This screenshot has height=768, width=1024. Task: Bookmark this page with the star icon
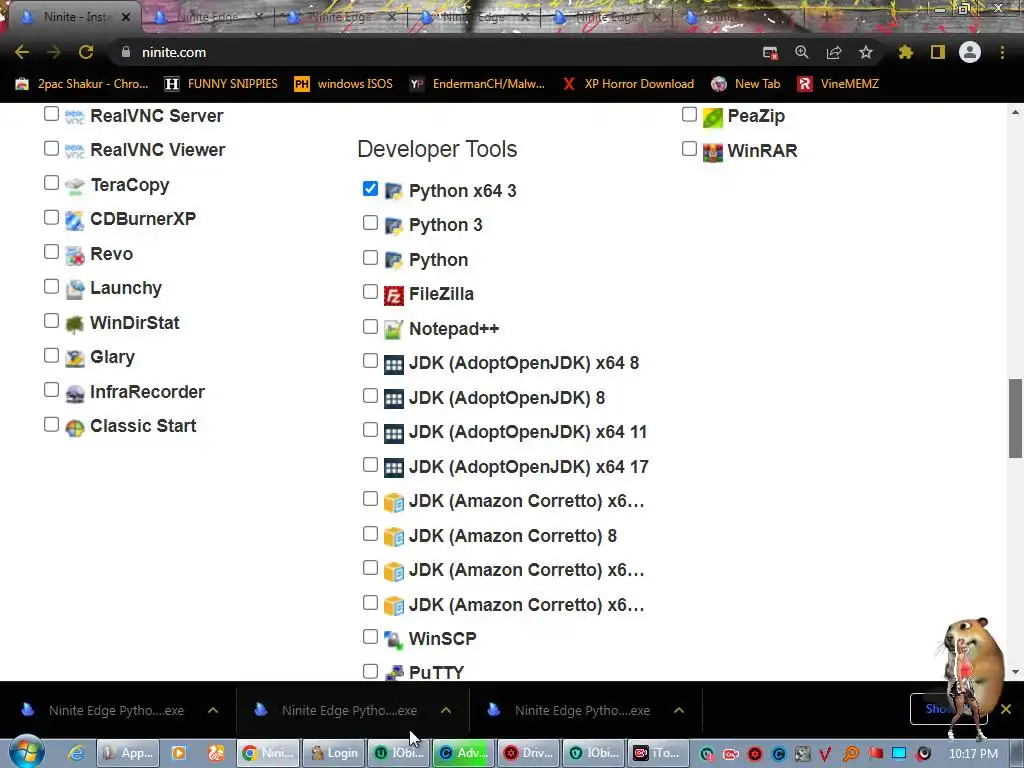[x=865, y=52]
